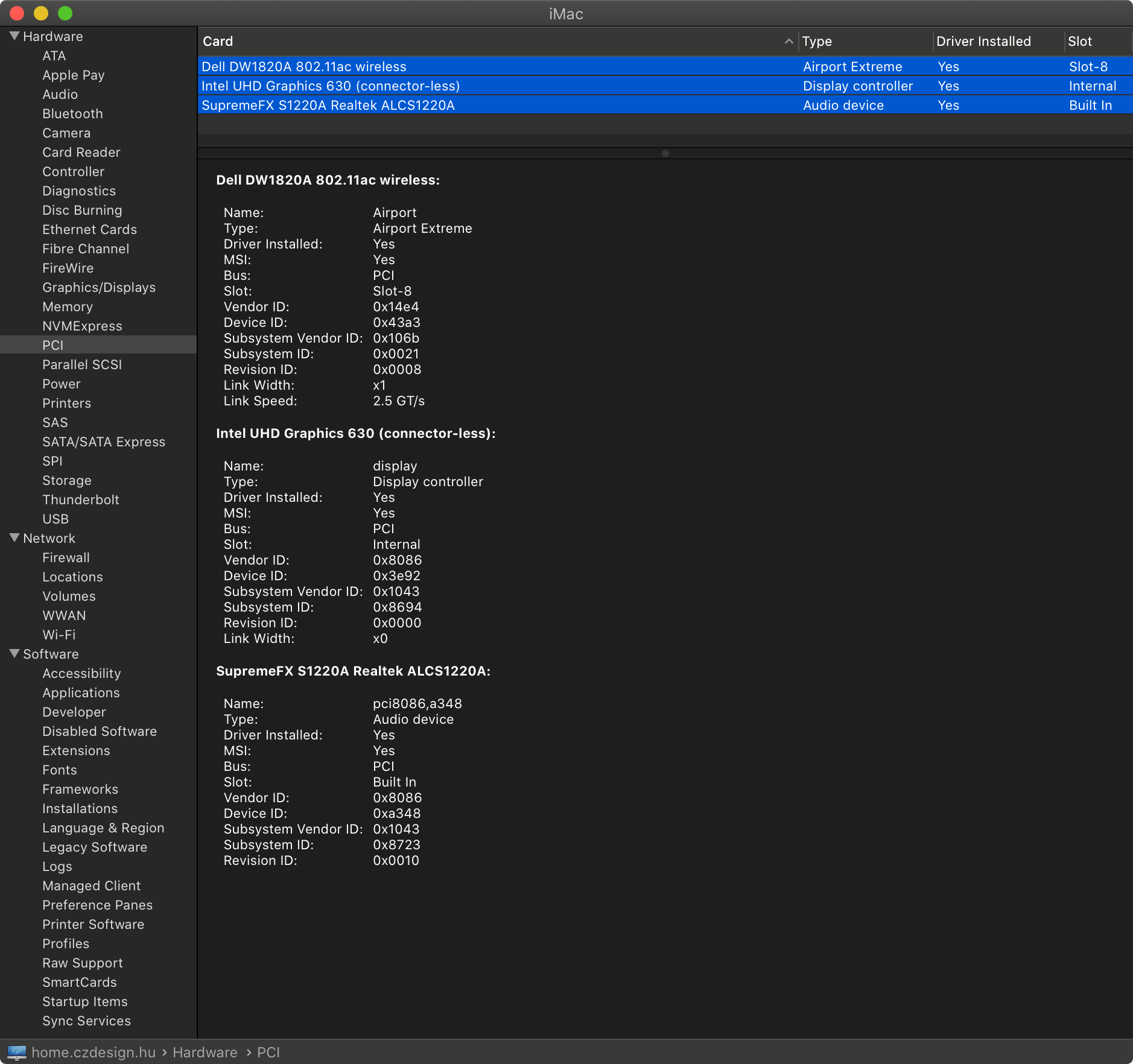1133x1064 pixels.
Task: View the SAS category
Action: (55, 422)
